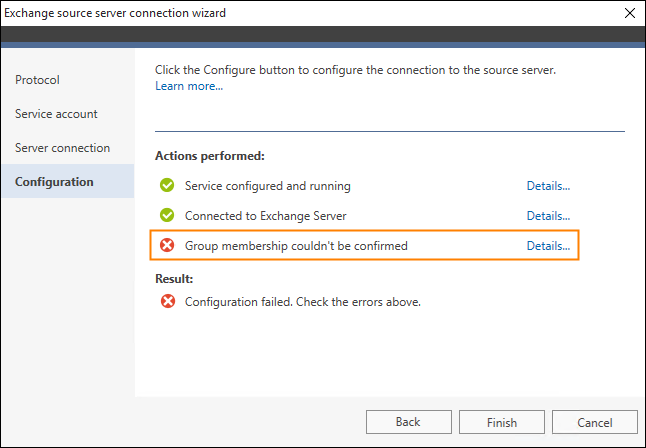Click Service configured and running text
Viewport: 646px width, 448px height.
tap(268, 186)
